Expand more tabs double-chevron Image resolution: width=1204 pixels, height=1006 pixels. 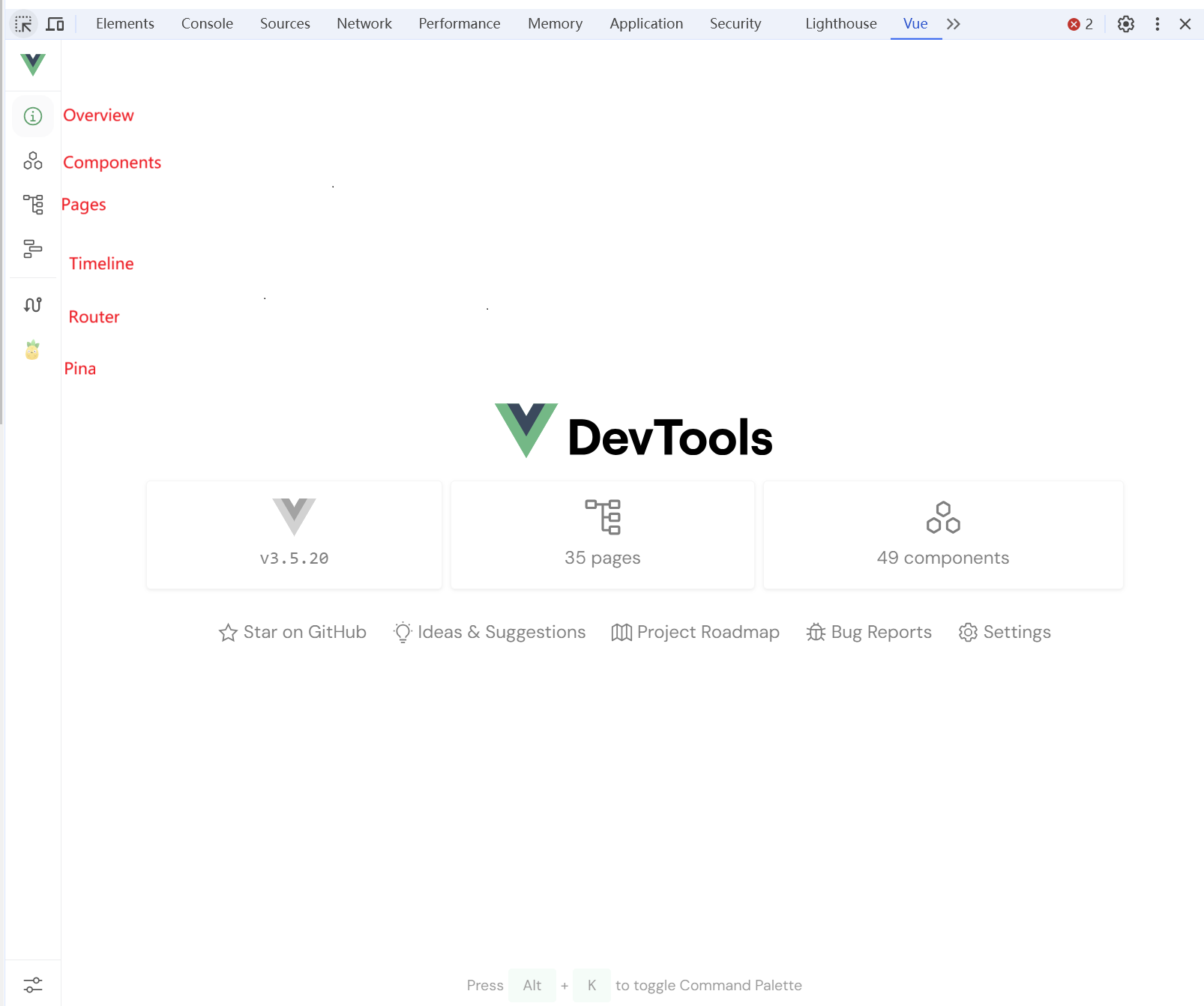(954, 24)
